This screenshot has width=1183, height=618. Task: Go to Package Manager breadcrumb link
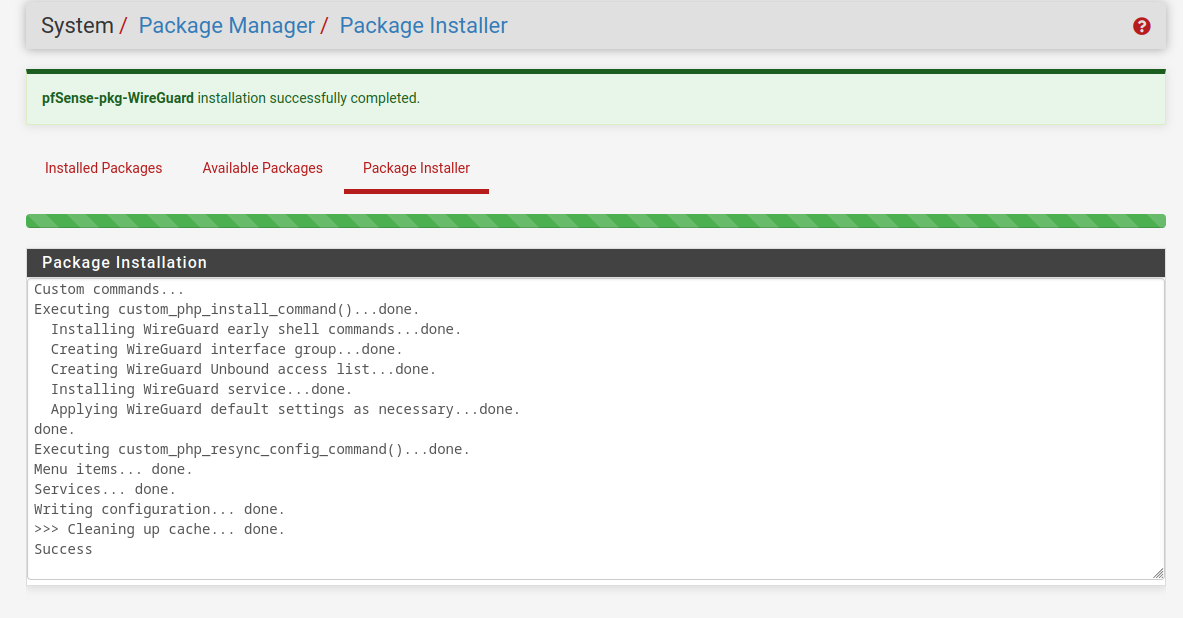pos(226,26)
